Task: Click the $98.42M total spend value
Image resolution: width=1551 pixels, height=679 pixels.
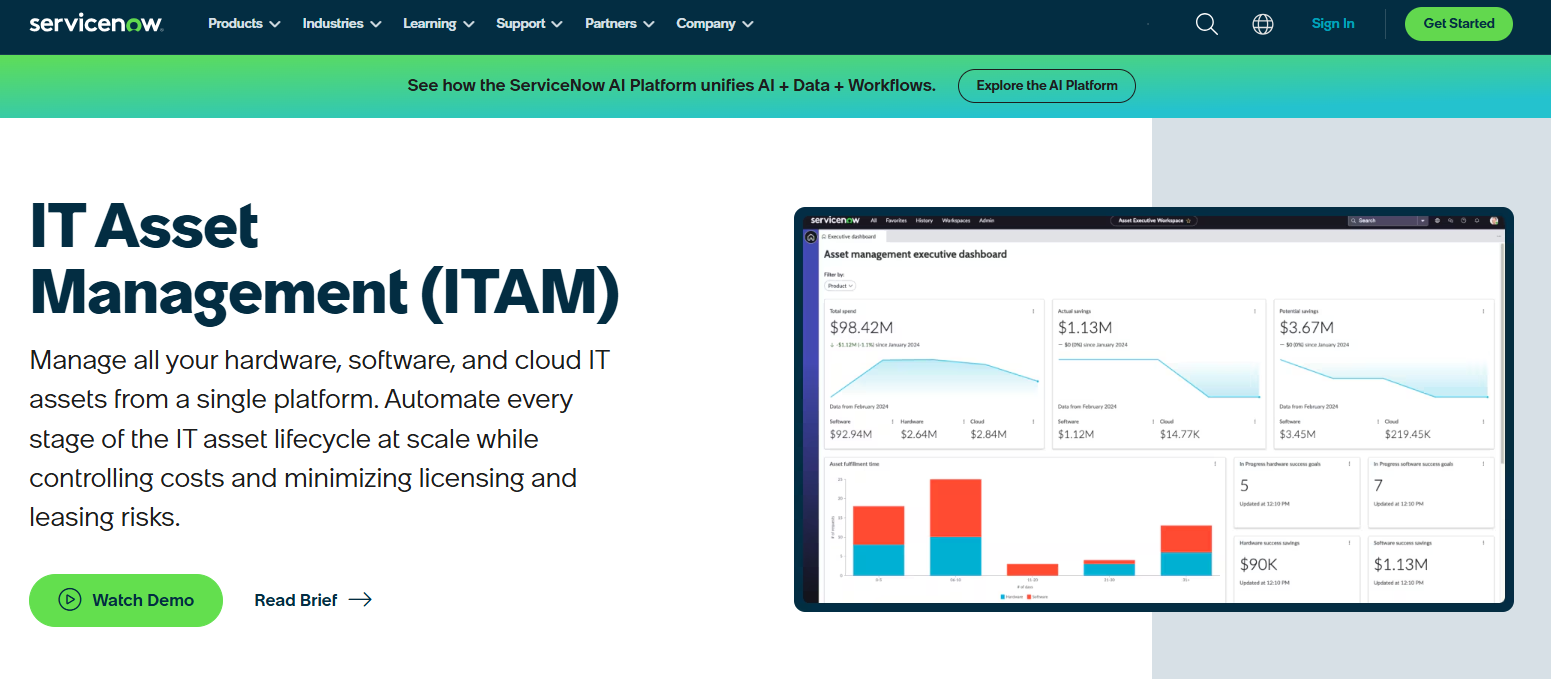Action: [x=861, y=327]
